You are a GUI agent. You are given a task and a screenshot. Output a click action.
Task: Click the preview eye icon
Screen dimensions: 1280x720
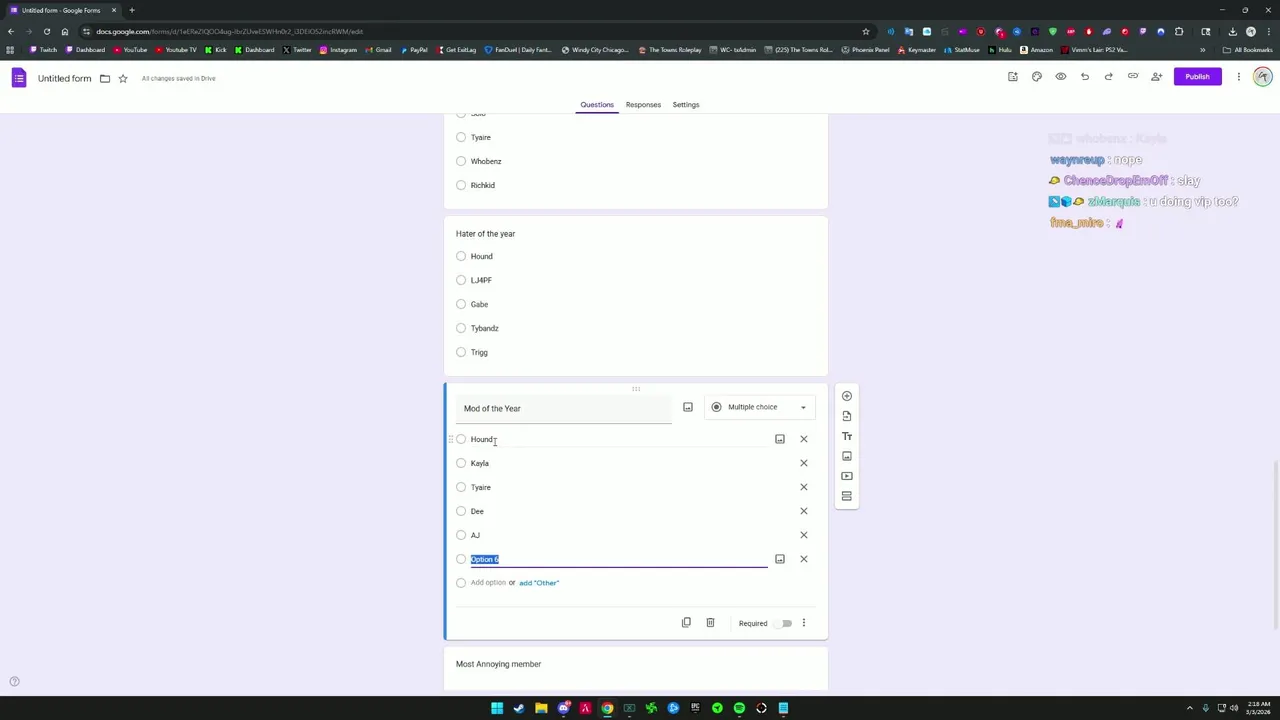(1061, 77)
